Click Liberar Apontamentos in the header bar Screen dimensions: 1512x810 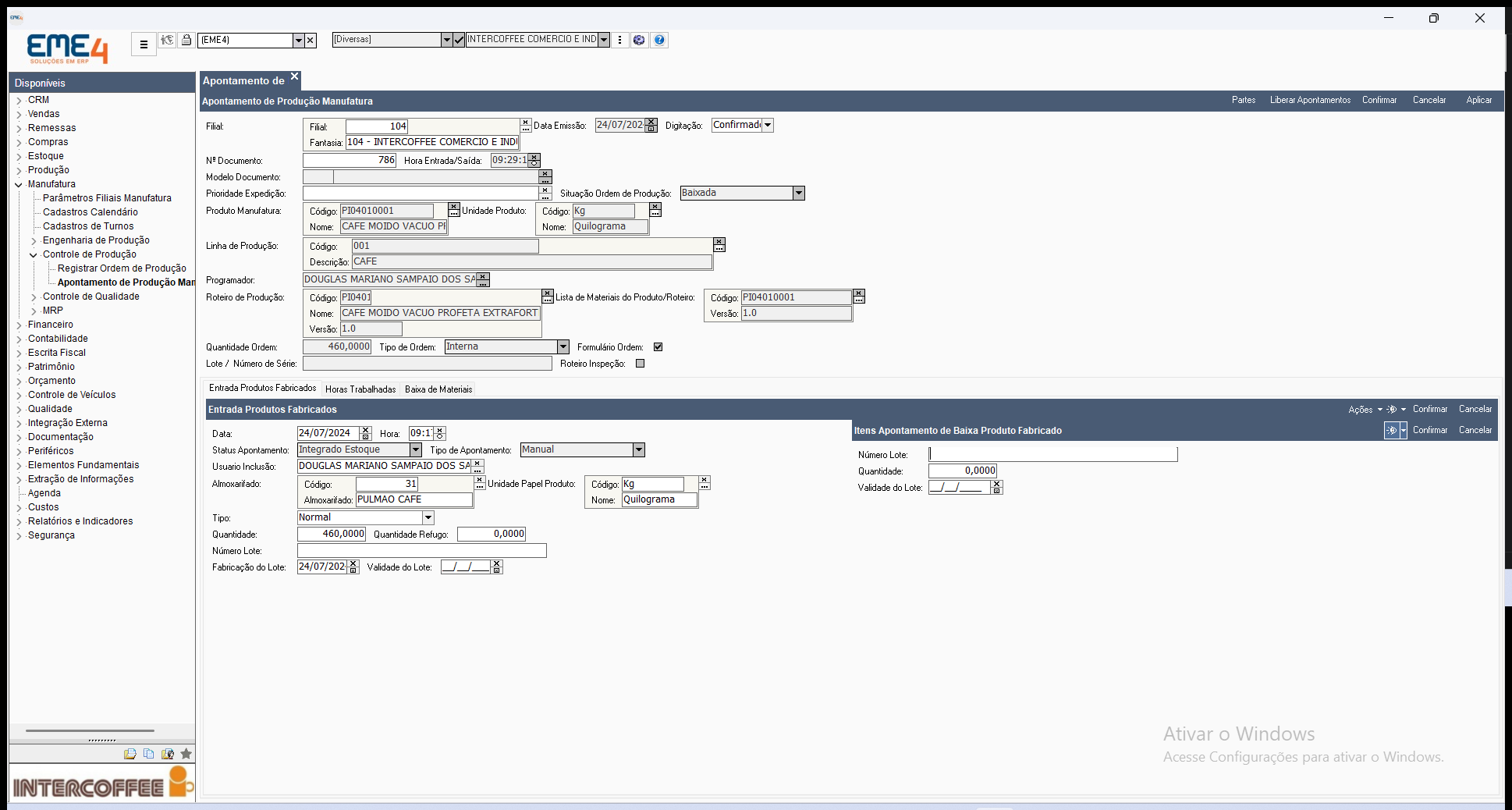point(1310,100)
